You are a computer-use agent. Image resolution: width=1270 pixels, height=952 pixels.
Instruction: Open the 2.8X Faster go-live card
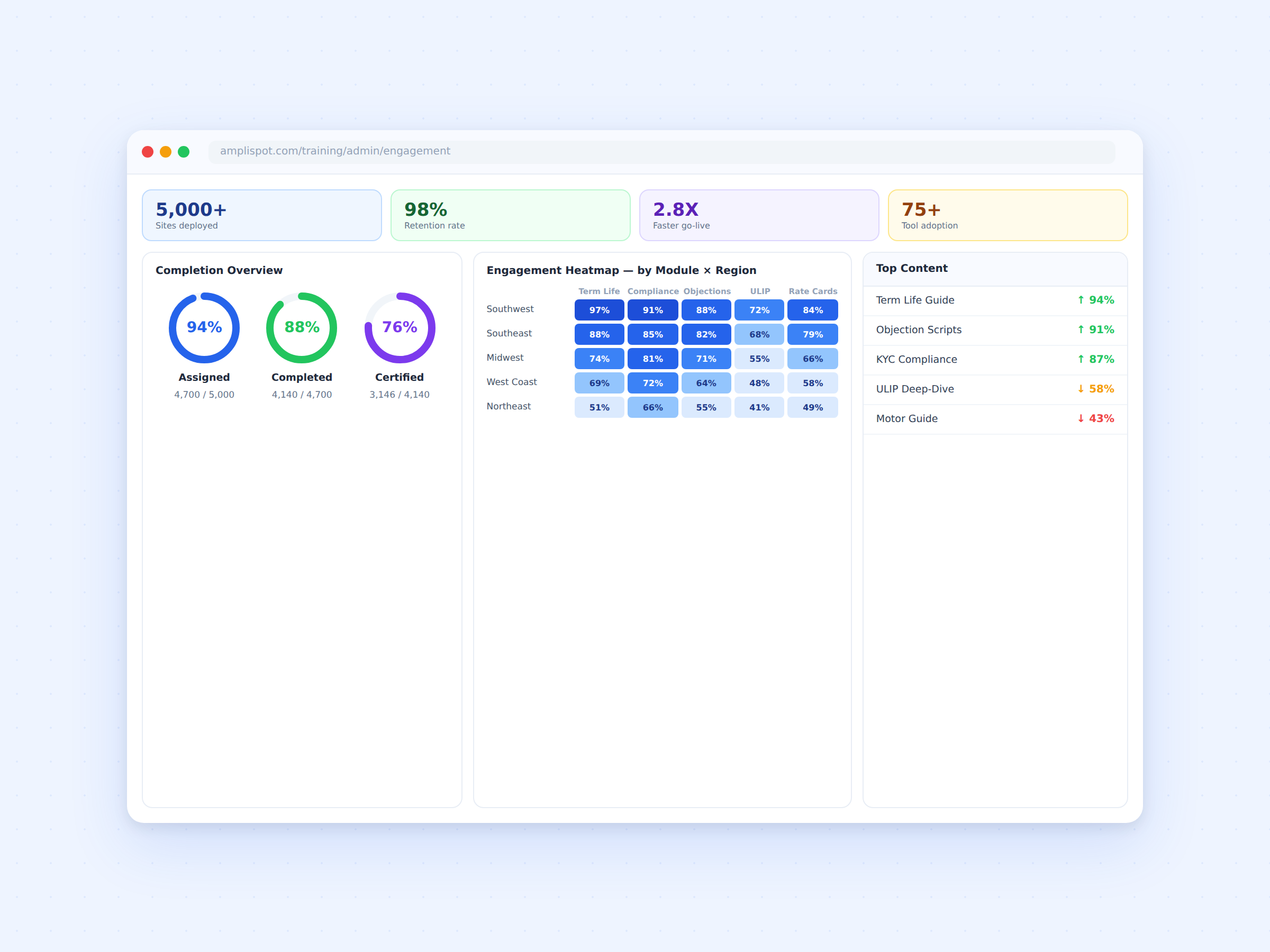click(x=759, y=215)
